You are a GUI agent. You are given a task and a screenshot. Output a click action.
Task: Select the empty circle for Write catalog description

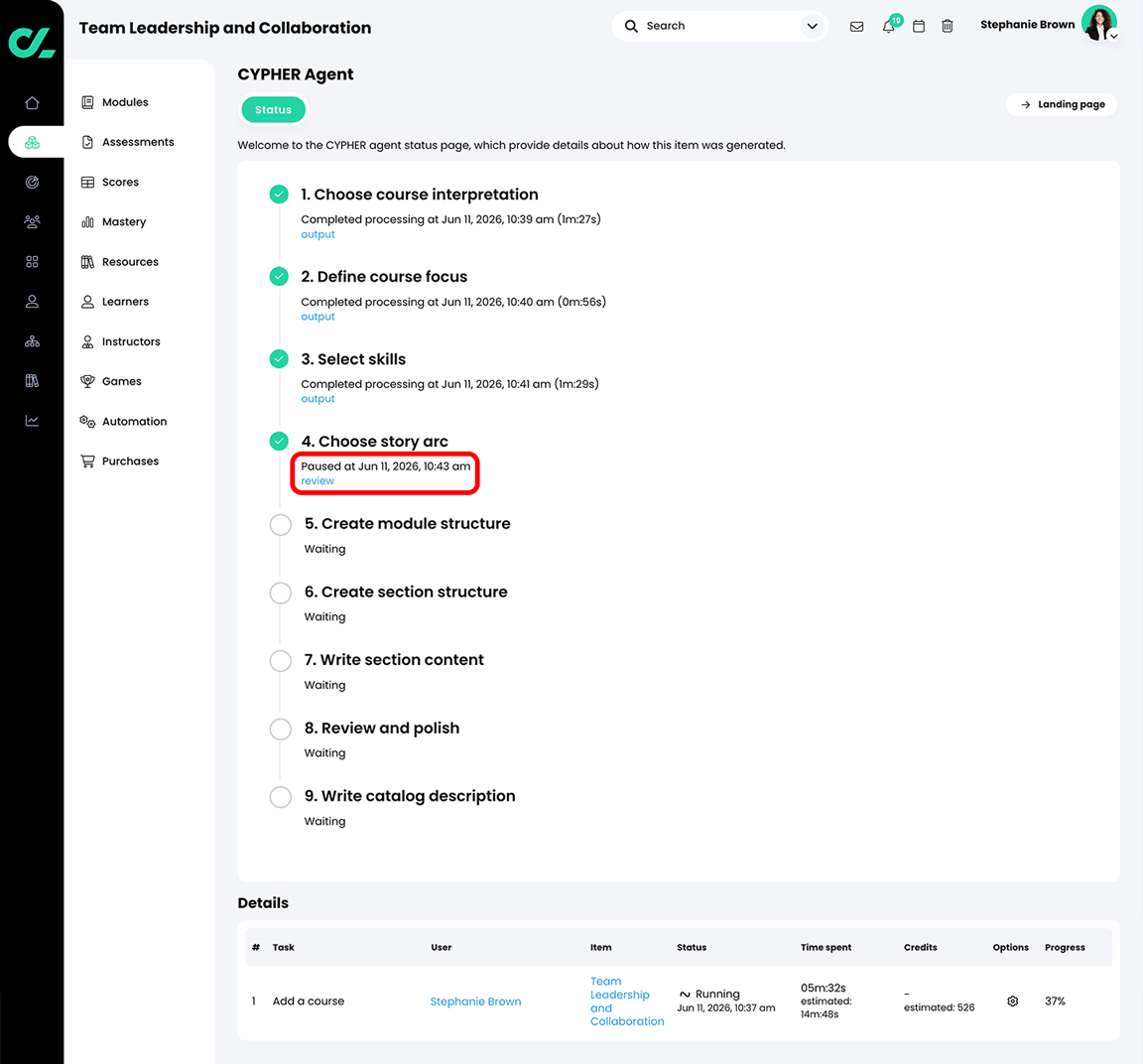(280, 796)
